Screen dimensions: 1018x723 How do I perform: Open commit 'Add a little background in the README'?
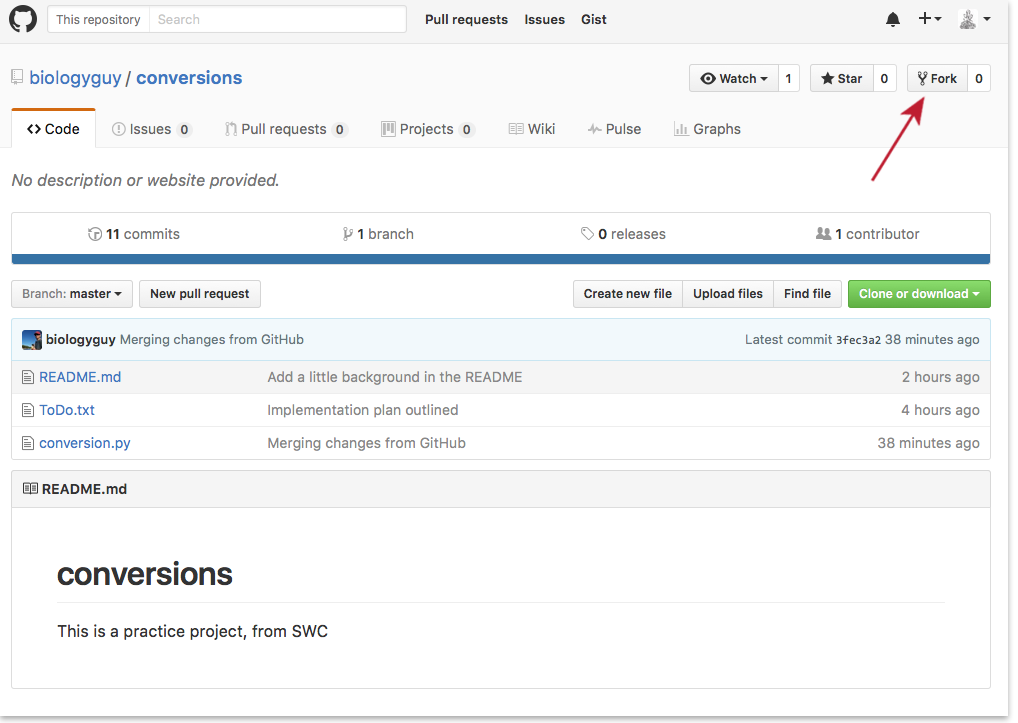(x=395, y=377)
